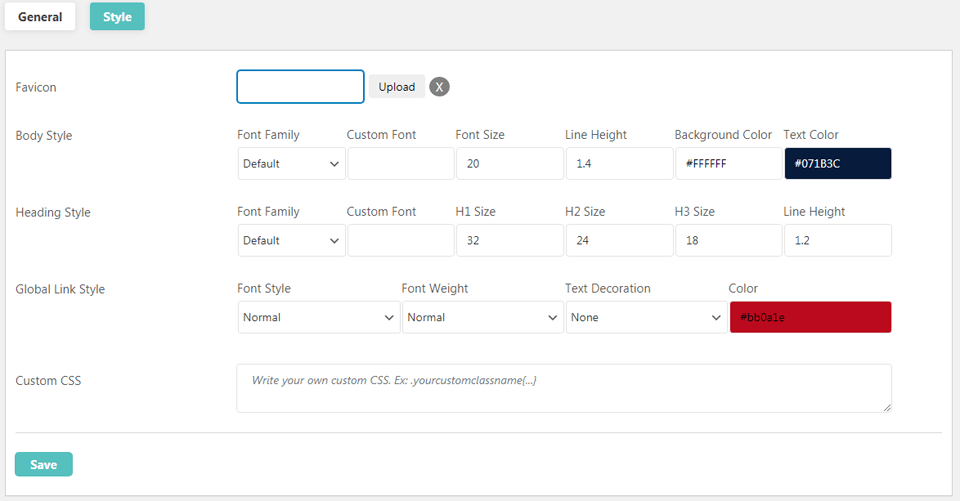The height and width of the screenshot is (501, 960).
Task: Pick link Color #bb0a1e swatch
Action: pos(811,317)
